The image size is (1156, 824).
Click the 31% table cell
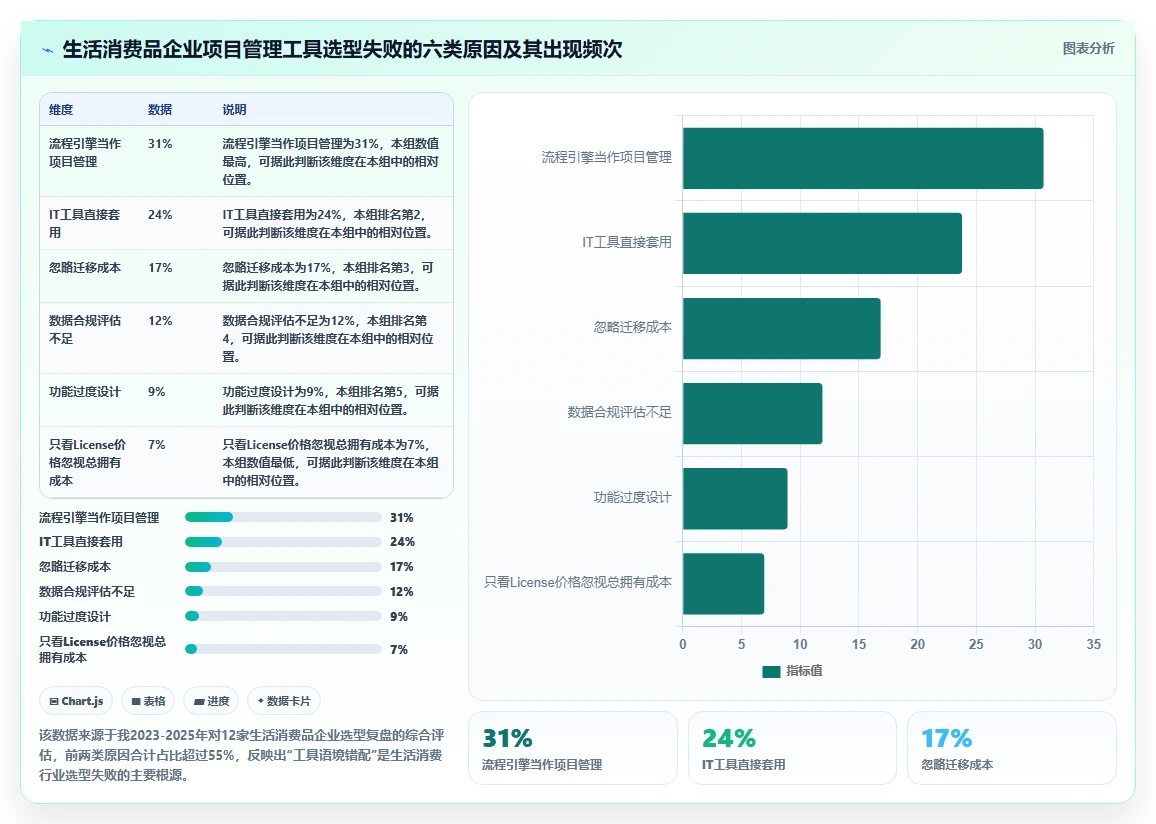(160, 144)
